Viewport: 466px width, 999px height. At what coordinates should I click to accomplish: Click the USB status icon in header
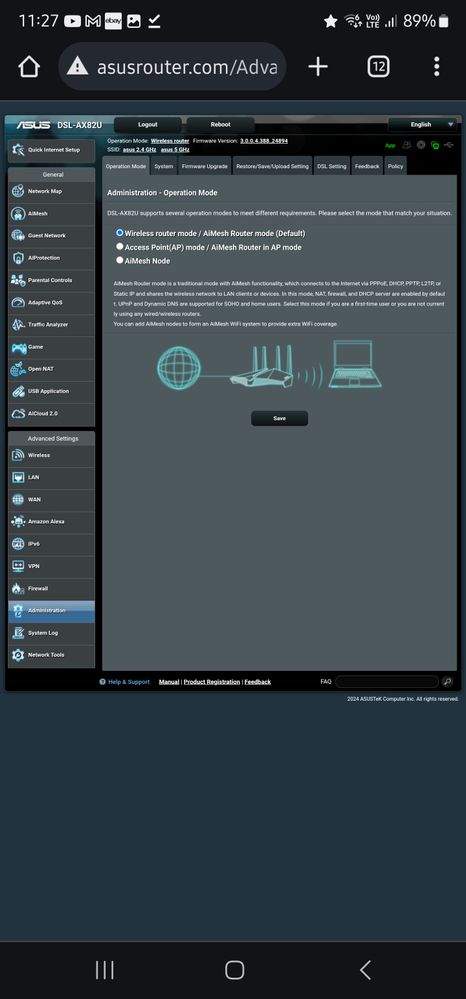coord(449,145)
